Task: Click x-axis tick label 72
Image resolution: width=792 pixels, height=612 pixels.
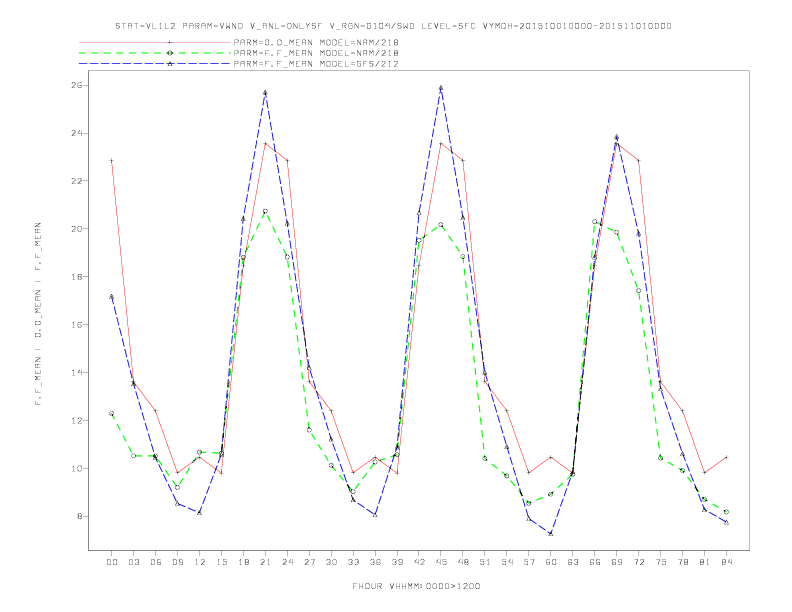Action: coord(639,562)
